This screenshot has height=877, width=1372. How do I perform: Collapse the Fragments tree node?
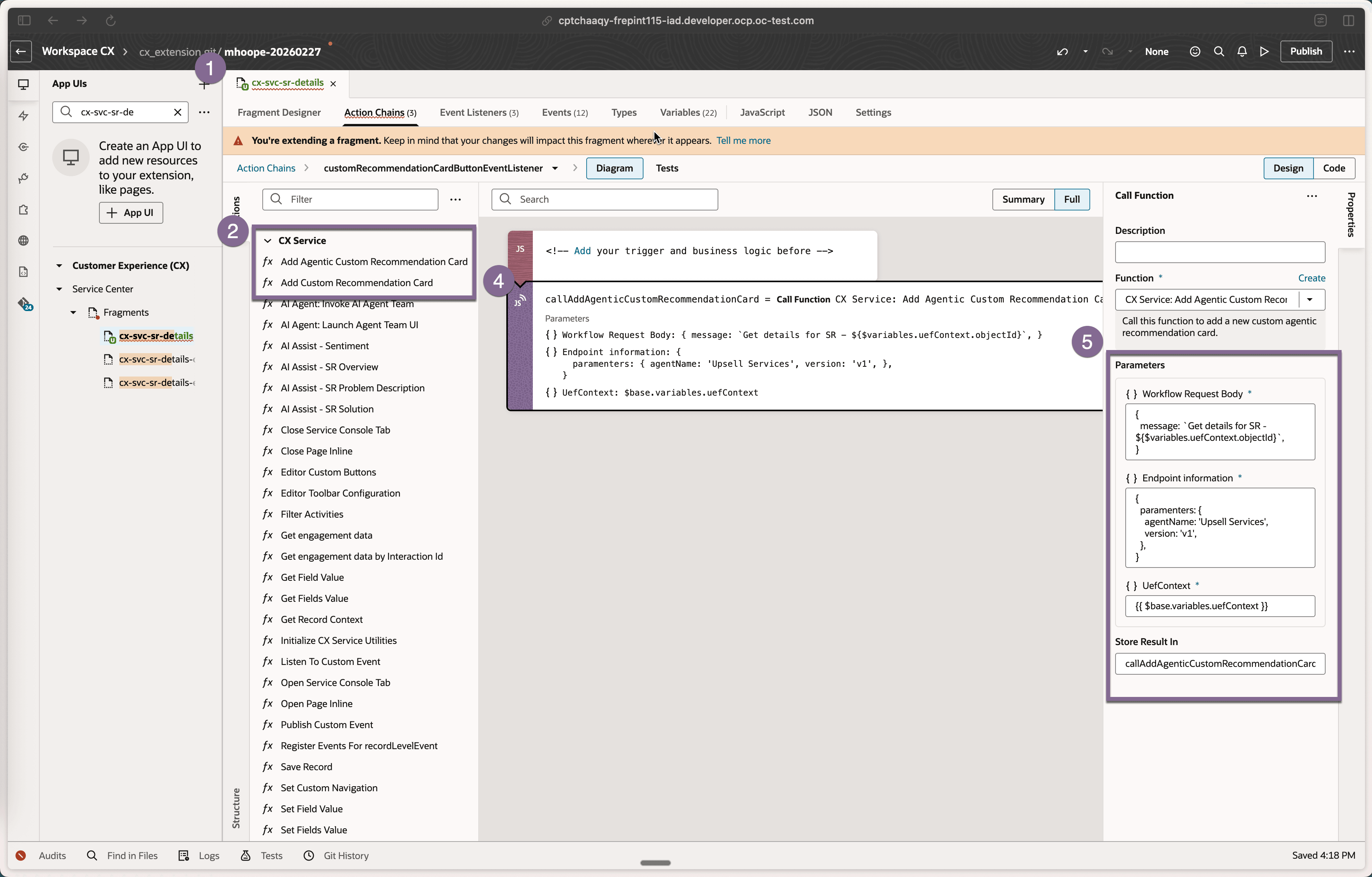point(74,312)
